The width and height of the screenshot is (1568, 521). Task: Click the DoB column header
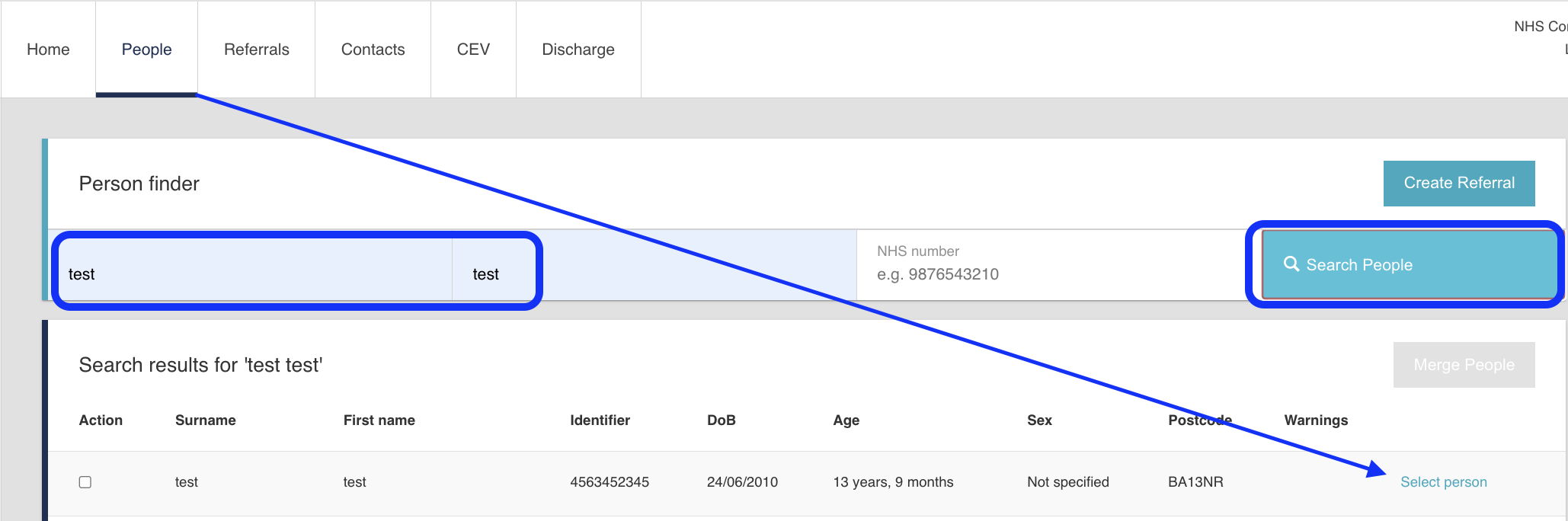(x=721, y=420)
